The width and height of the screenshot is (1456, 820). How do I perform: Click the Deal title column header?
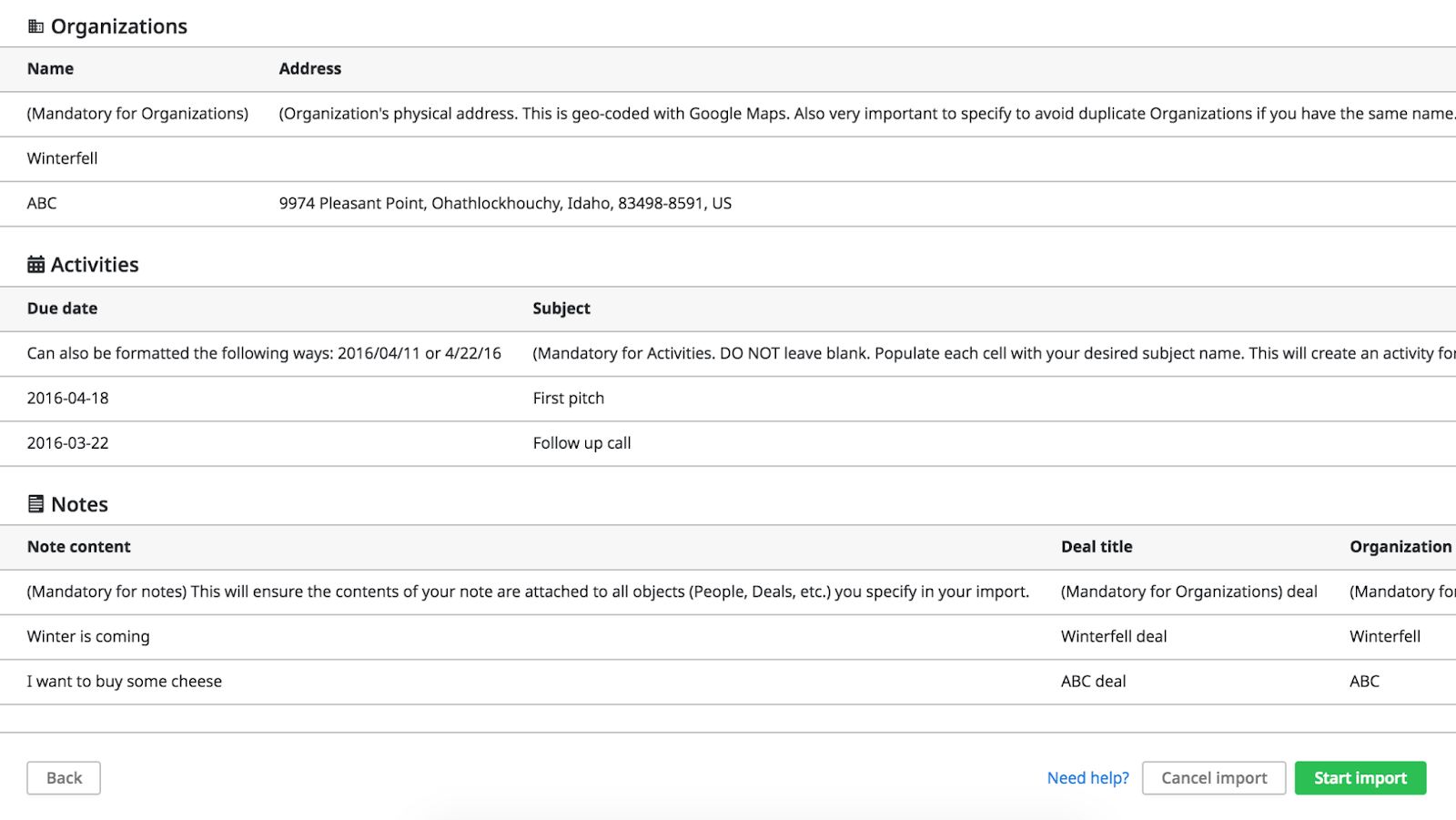(x=1096, y=546)
